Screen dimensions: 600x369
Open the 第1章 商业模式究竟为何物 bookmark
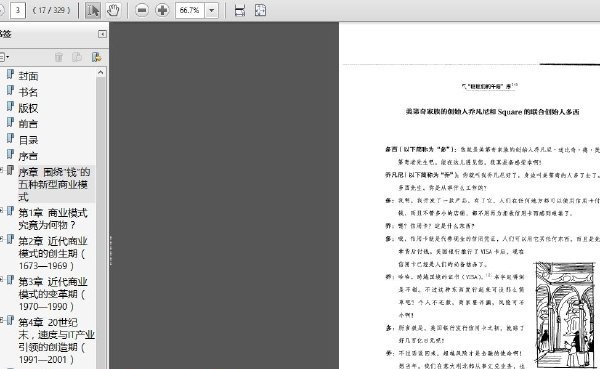tap(53, 219)
